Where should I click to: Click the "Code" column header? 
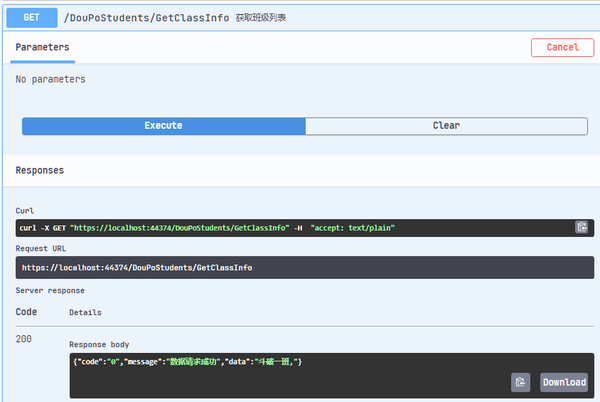[x=27, y=312]
